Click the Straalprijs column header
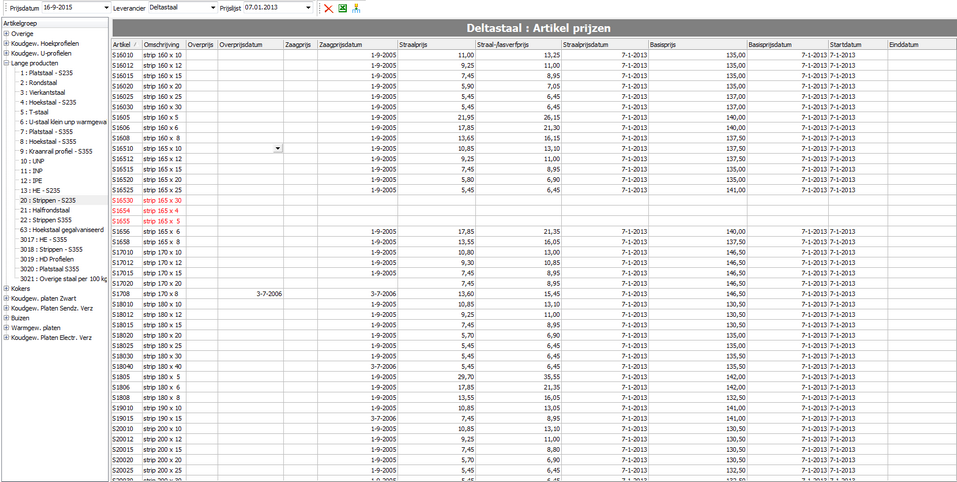The height and width of the screenshot is (482, 957). click(x=436, y=45)
